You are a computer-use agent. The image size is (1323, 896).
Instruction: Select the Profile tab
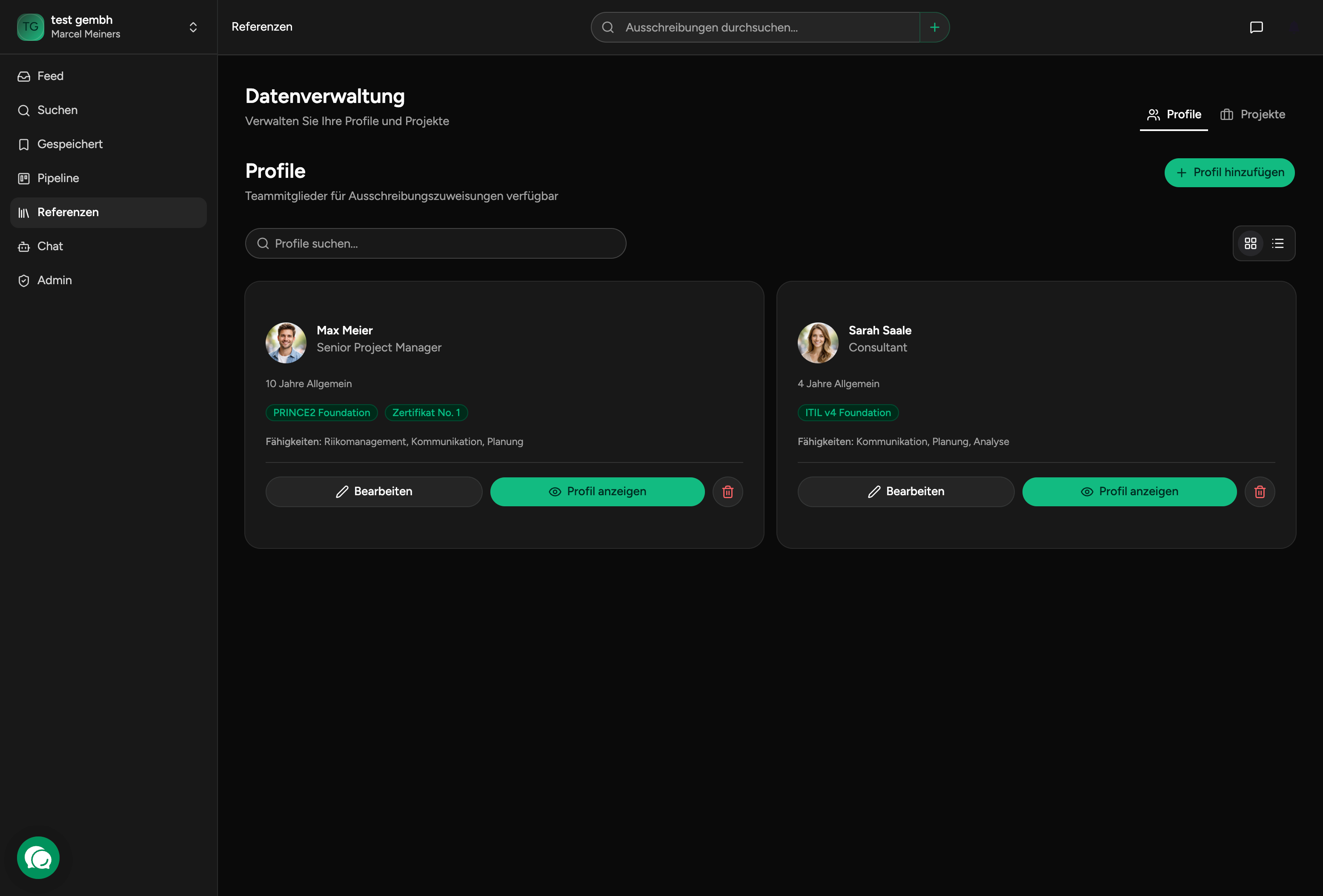coord(1174,114)
